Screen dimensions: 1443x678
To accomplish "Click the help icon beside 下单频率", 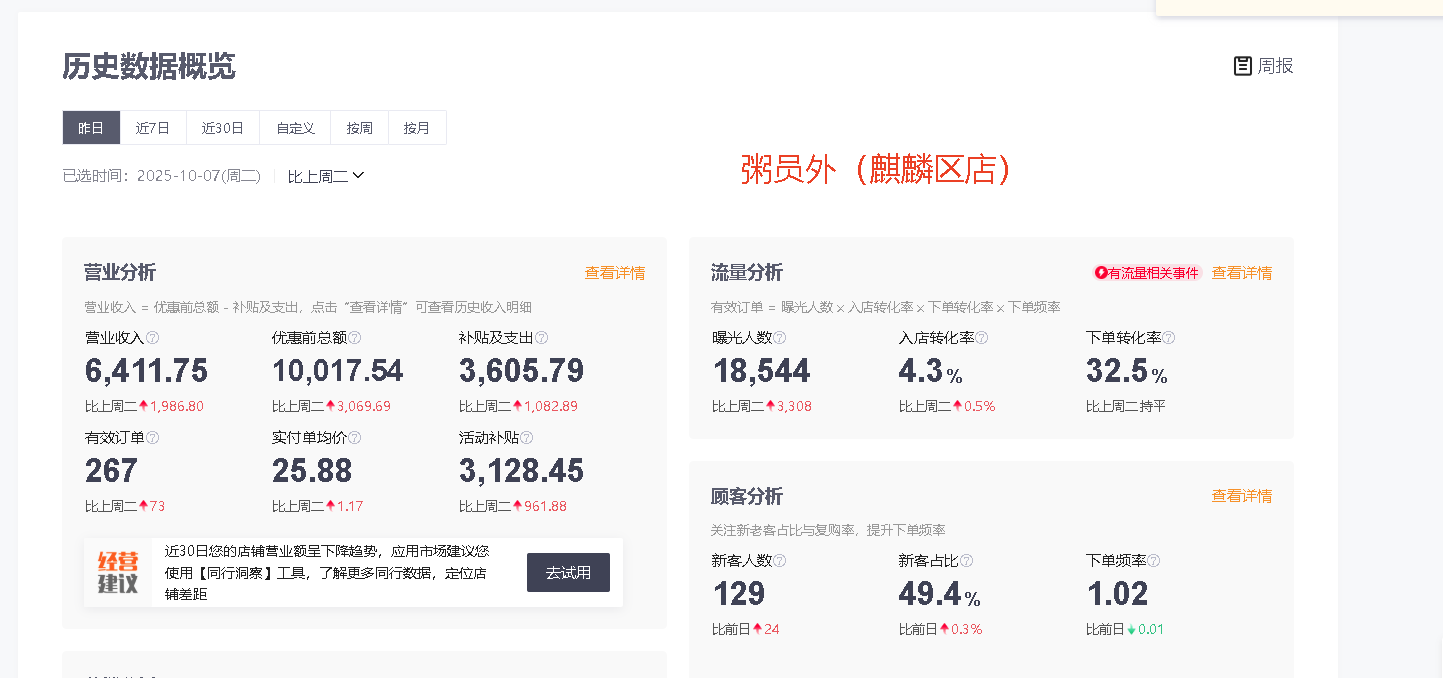I will (x=1154, y=561).
